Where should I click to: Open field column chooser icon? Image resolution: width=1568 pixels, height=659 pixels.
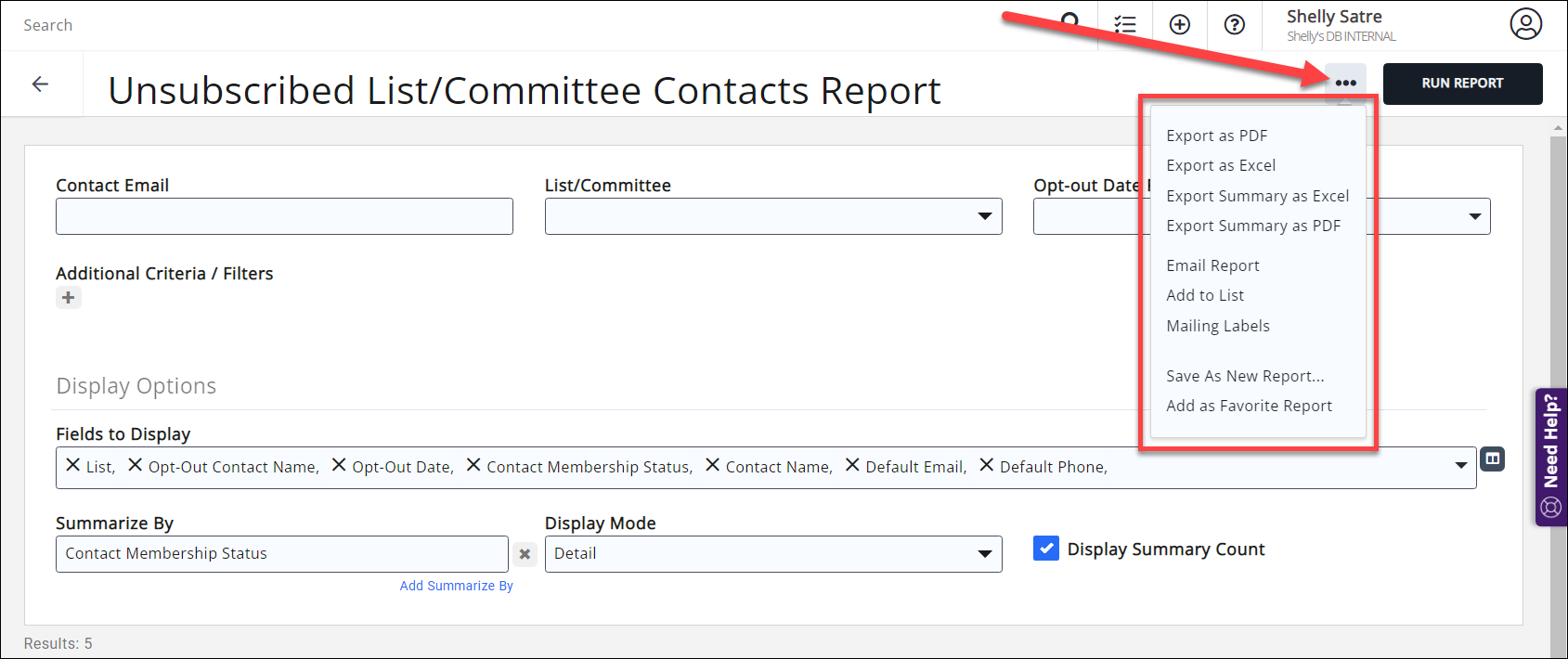1492,459
